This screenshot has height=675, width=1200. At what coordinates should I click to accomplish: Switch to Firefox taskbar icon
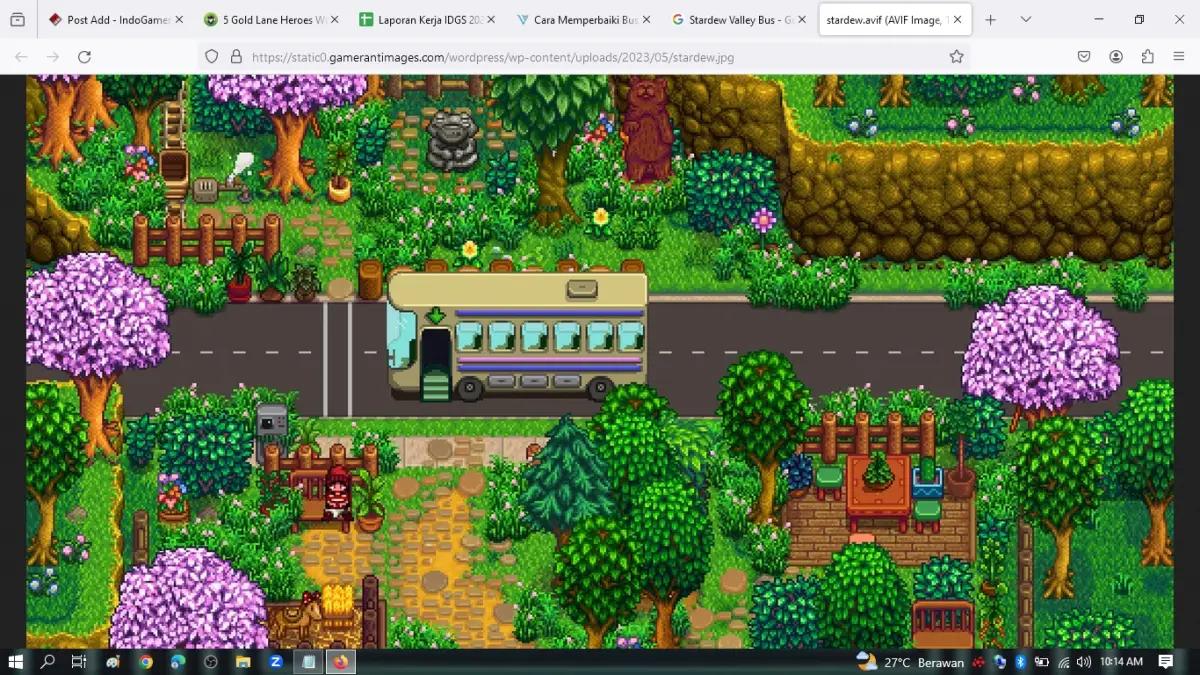click(340, 662)
